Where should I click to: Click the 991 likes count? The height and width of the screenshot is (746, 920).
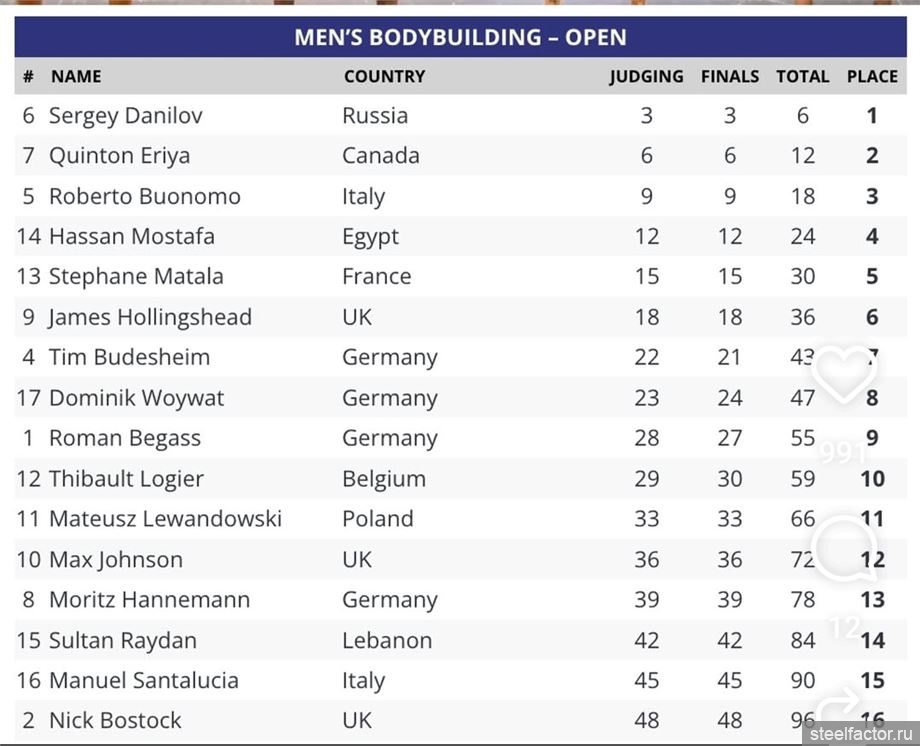click(x=843, y=453)
